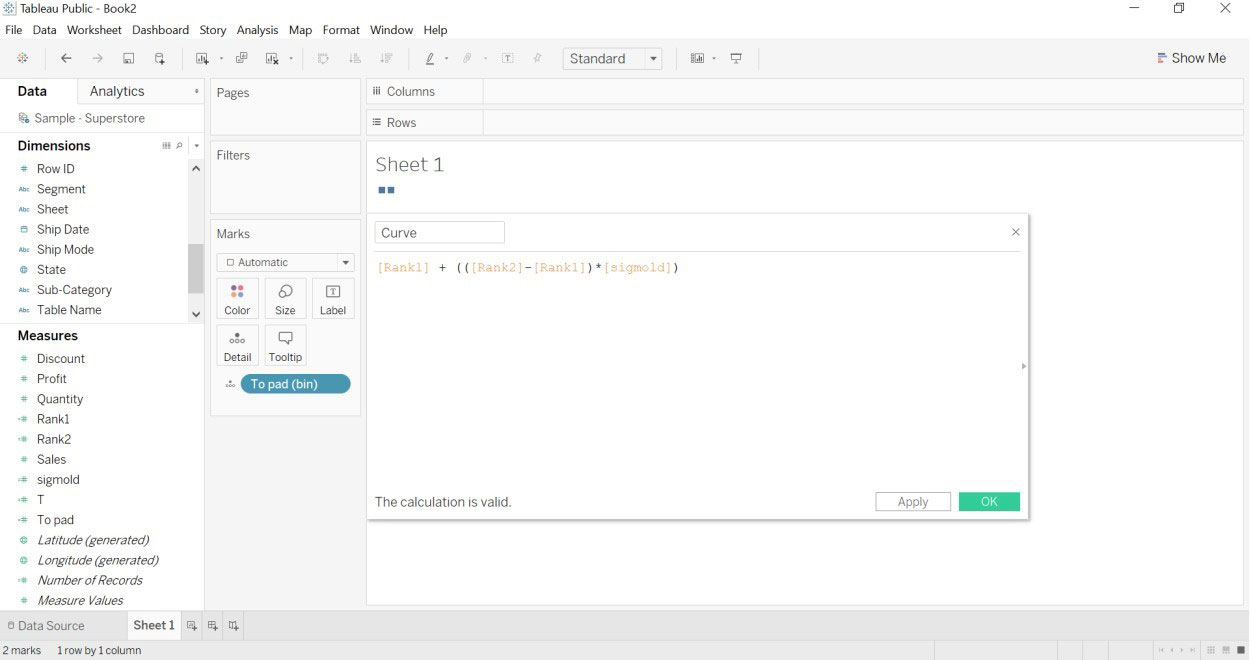Viewport: 1250px width, 660px height.
Task: Click the Color mark card
Action: (237, 298)
